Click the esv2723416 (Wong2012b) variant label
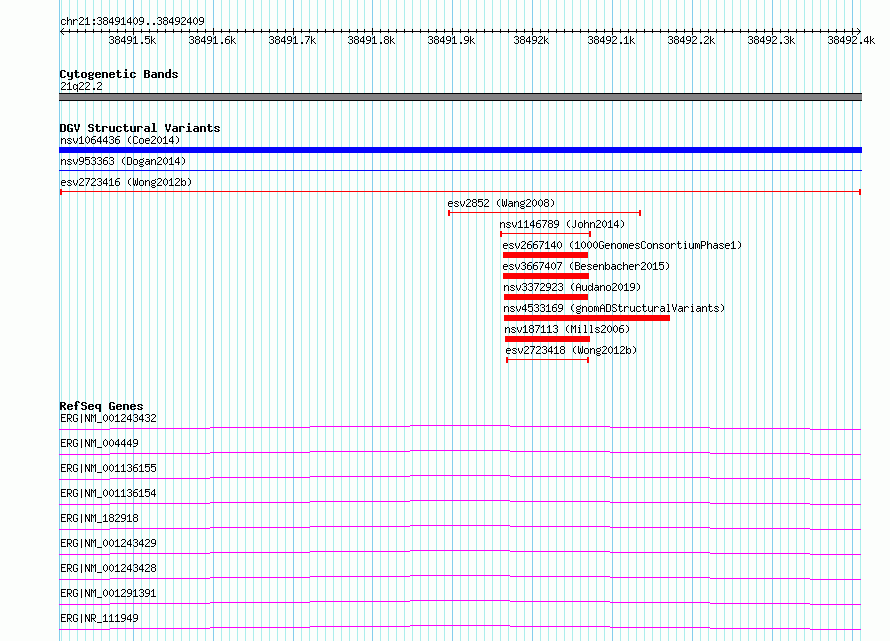Image resolution: width=890 pixels, height=641 pixels. (126, 182)
